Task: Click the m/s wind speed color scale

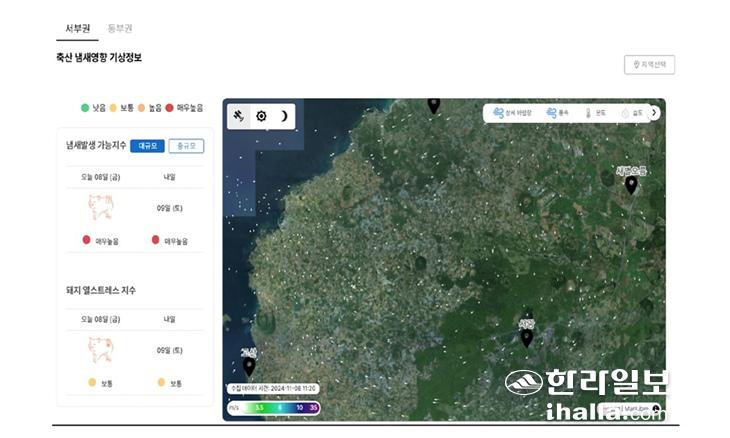Action: point(274,408)
